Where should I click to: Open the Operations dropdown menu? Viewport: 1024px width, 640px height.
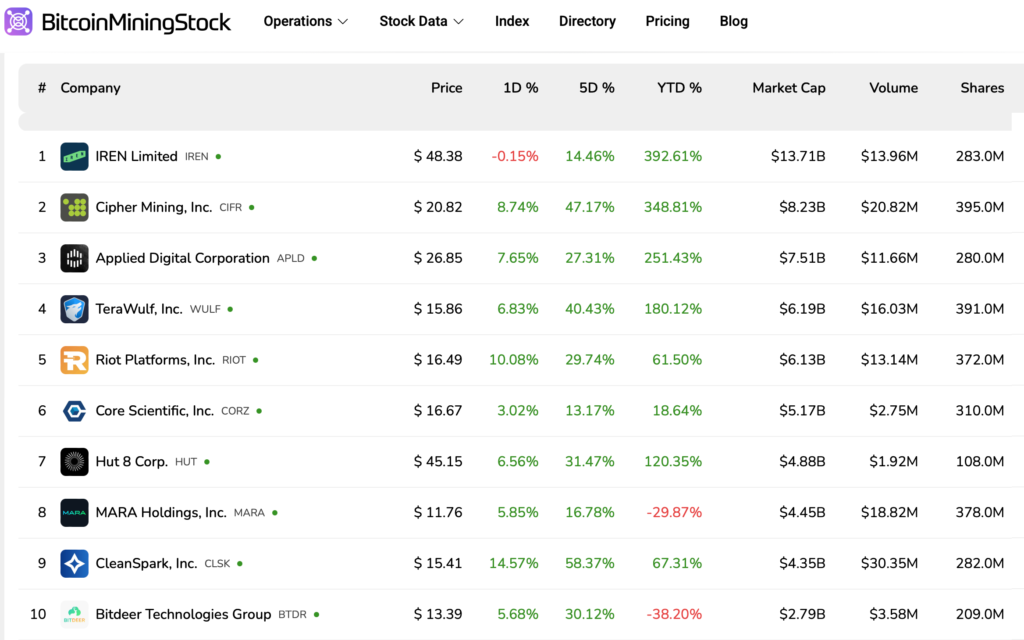[305, 21]
